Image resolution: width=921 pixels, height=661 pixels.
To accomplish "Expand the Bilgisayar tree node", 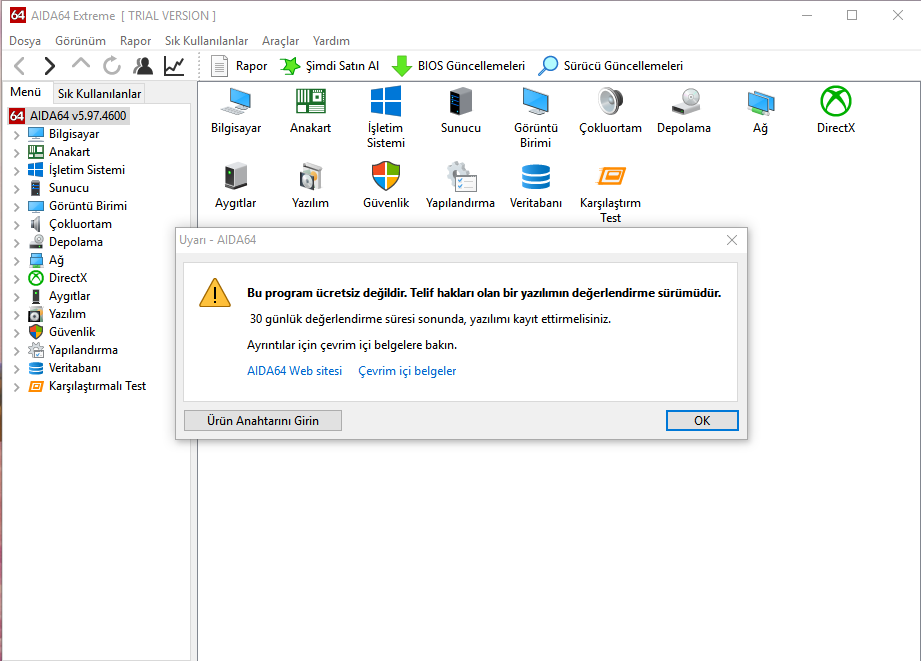I will (16, 135).
